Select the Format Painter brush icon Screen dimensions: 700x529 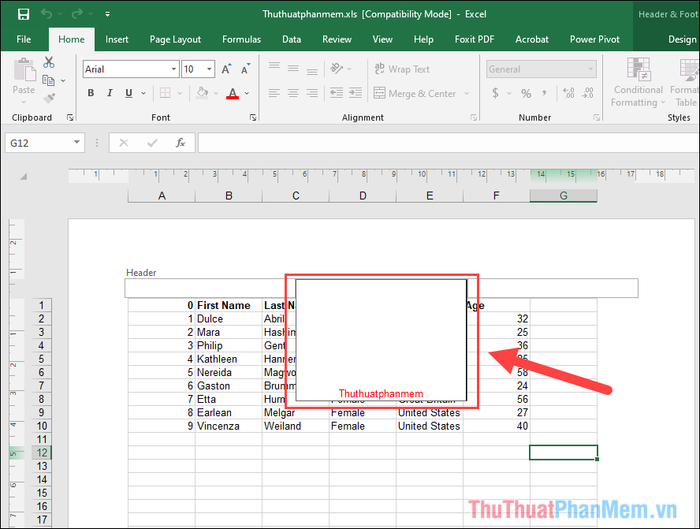click(49, 97)
